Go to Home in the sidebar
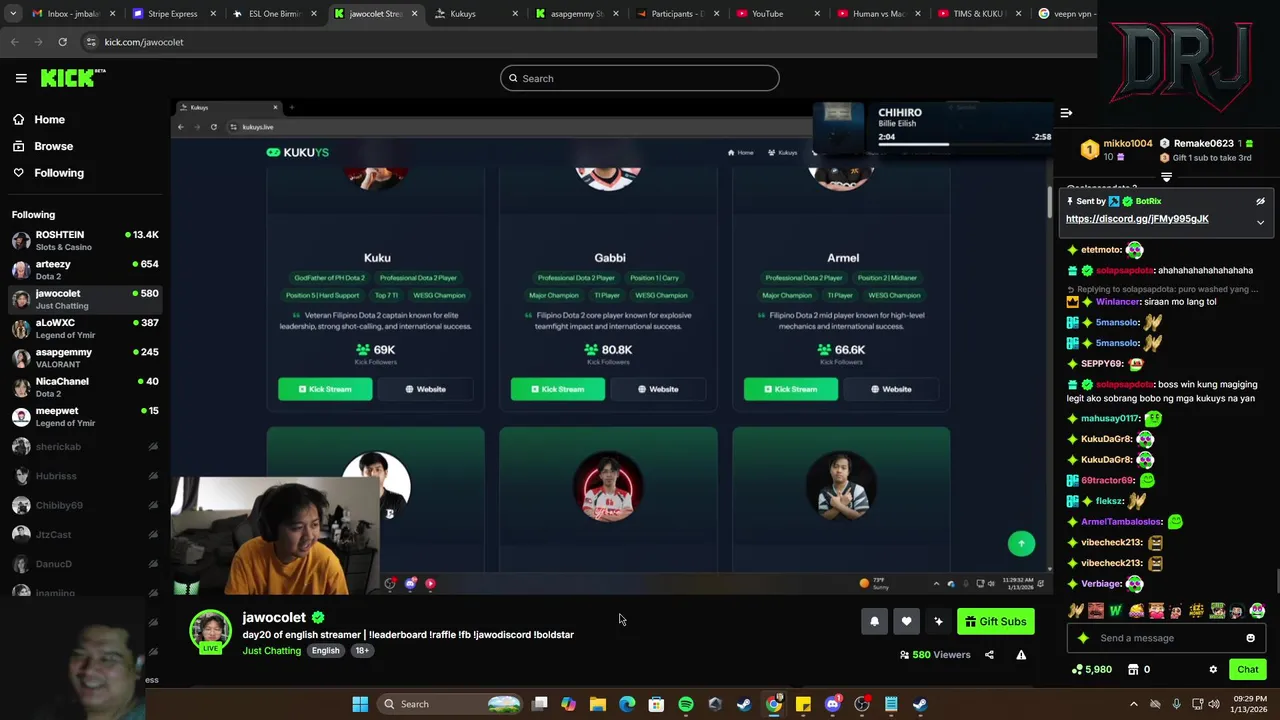The image size is (1280, 720). (x=49, y=120)
